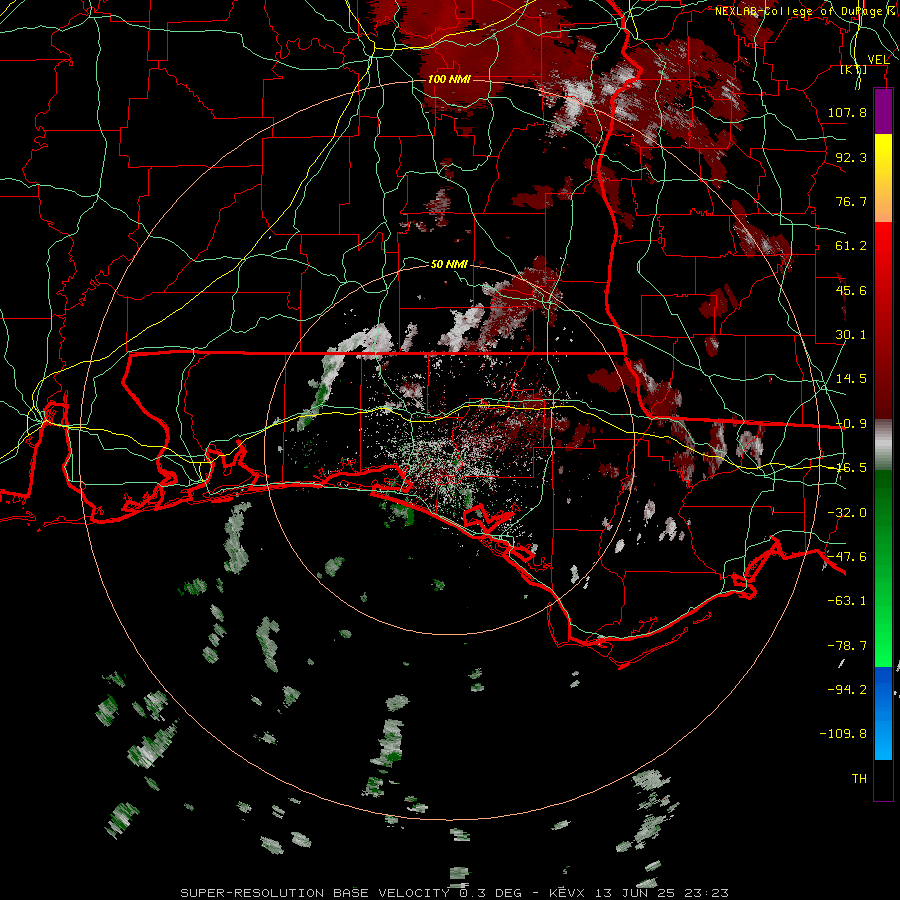
Task: Click the VEL legend title
Action: 879,60
